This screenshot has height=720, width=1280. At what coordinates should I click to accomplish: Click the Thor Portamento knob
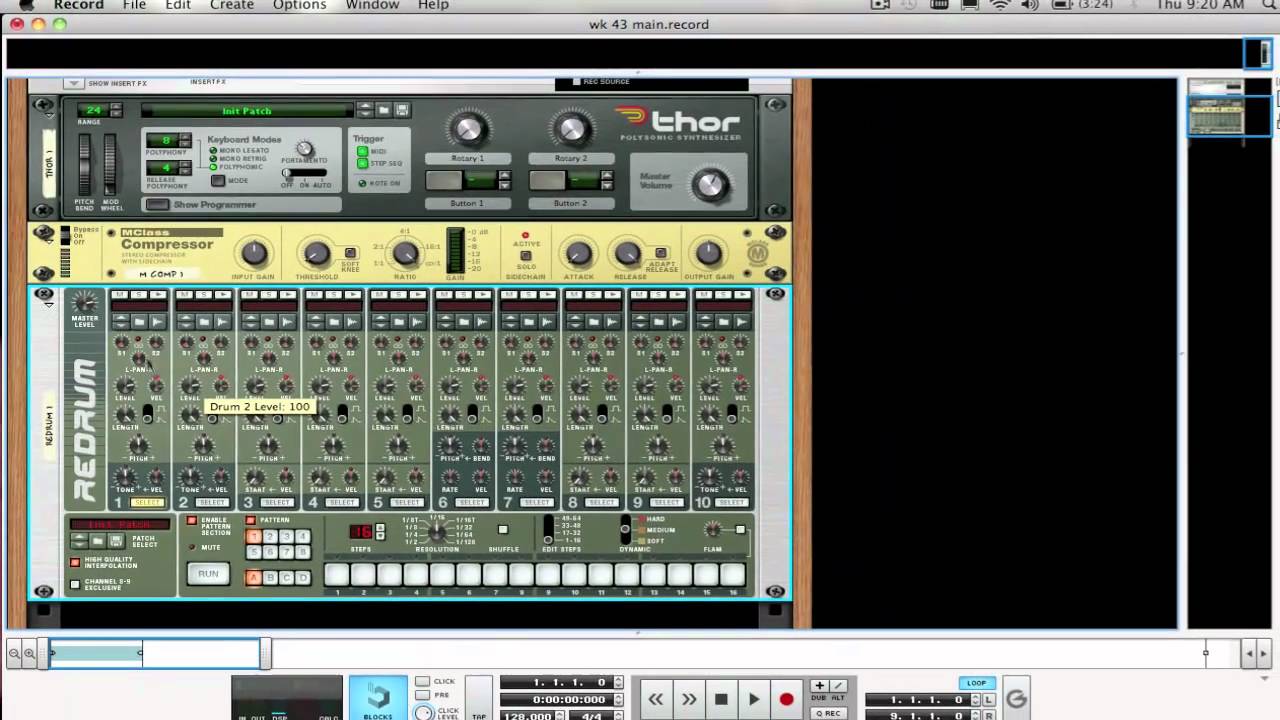pos(304,149)
